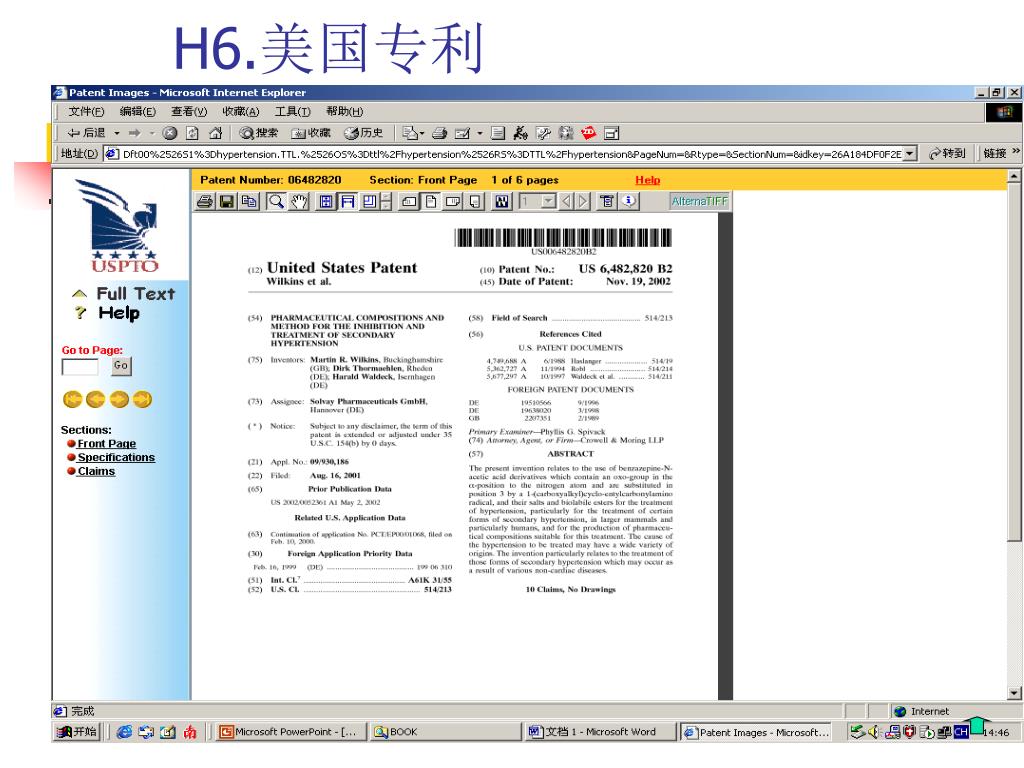Click the 后退 back button
The image size is (1024, 768).
(86, 133)
